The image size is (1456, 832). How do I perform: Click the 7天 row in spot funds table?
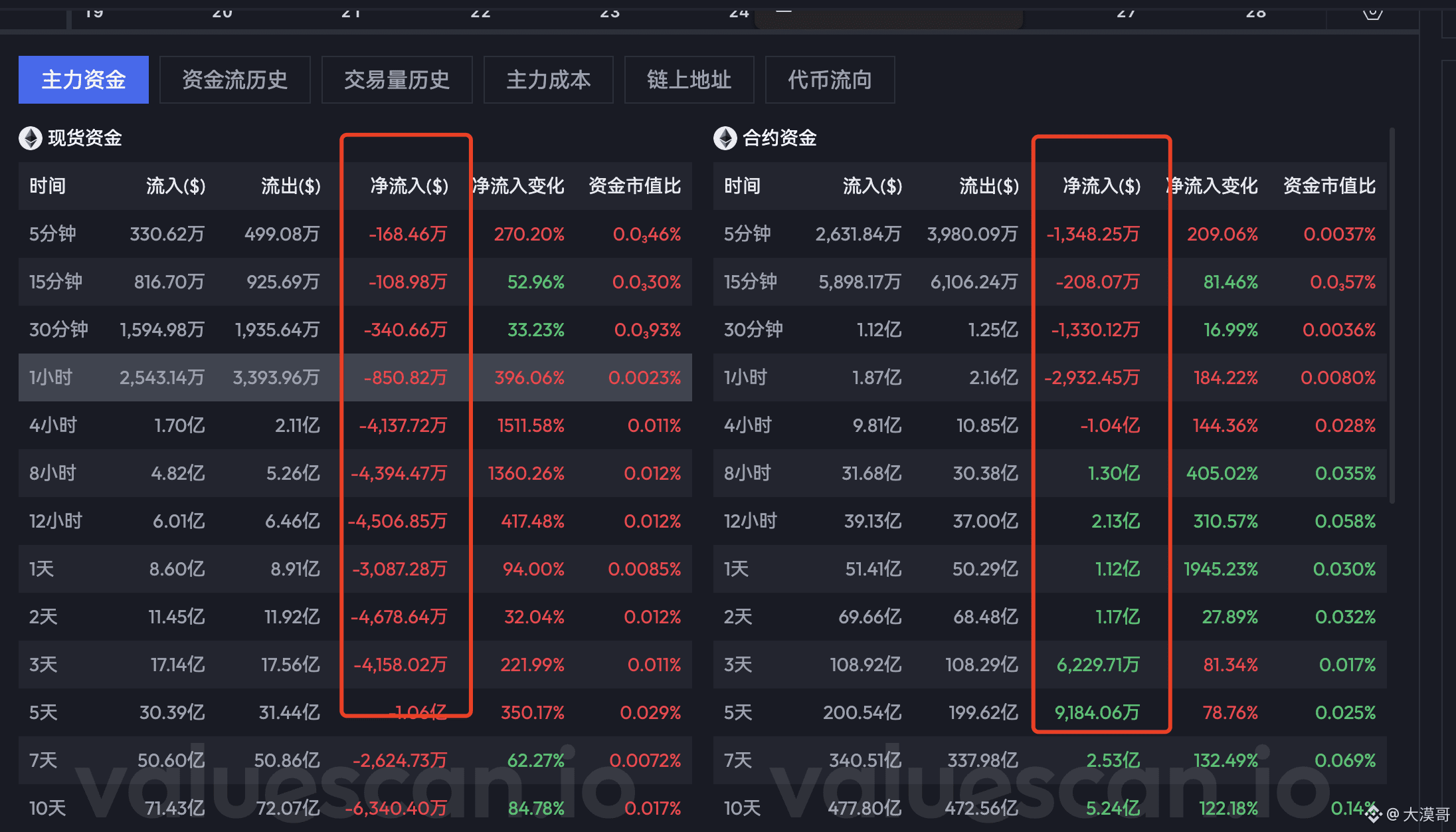point(43,760)
